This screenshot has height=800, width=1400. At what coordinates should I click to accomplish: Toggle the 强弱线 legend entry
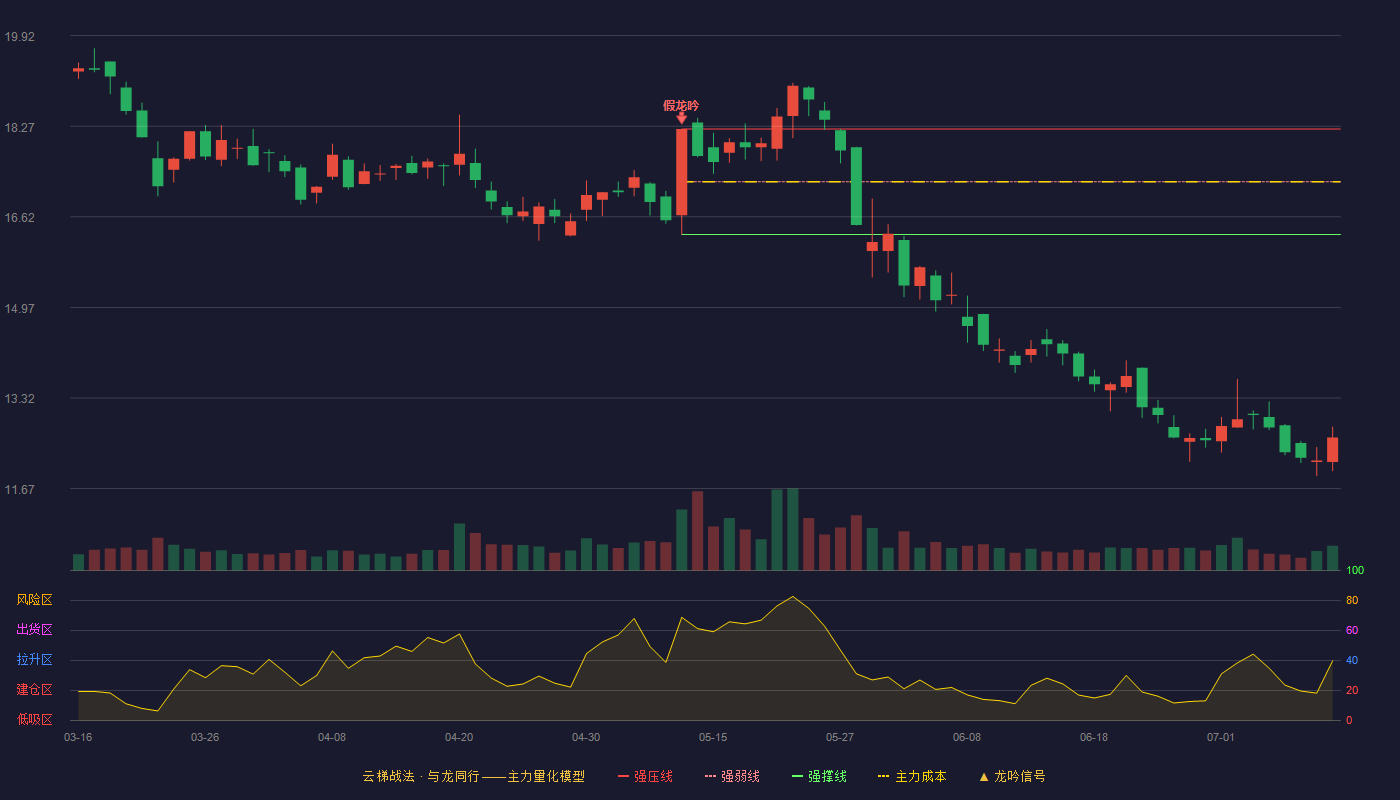732,776
